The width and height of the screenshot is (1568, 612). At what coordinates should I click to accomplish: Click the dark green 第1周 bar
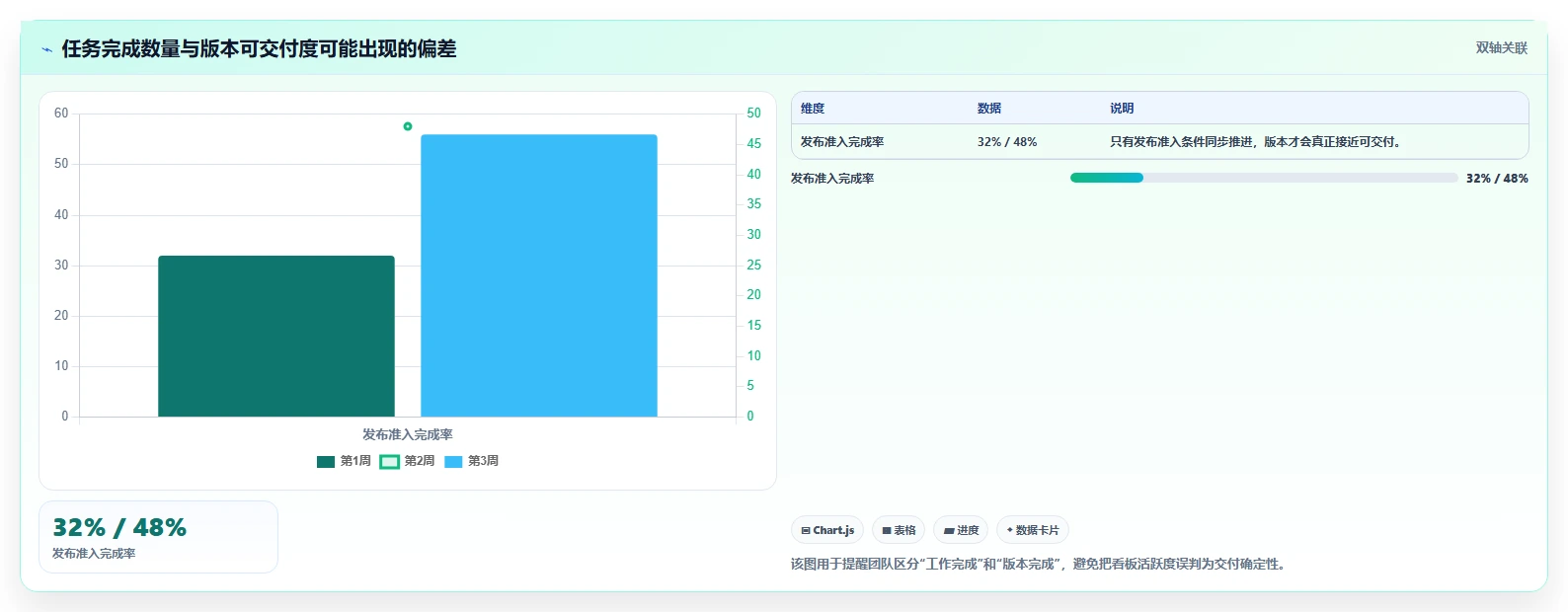click(276, 336)
